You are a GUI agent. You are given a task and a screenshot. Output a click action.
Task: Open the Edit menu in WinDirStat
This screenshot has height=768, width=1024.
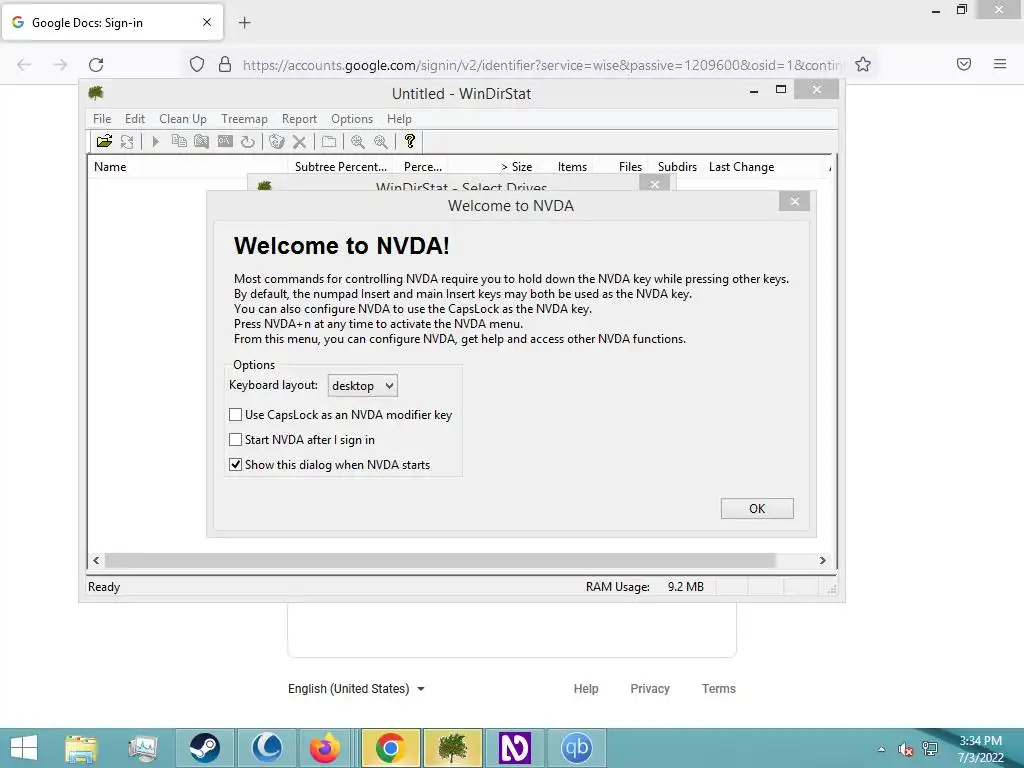pos(135,119)
